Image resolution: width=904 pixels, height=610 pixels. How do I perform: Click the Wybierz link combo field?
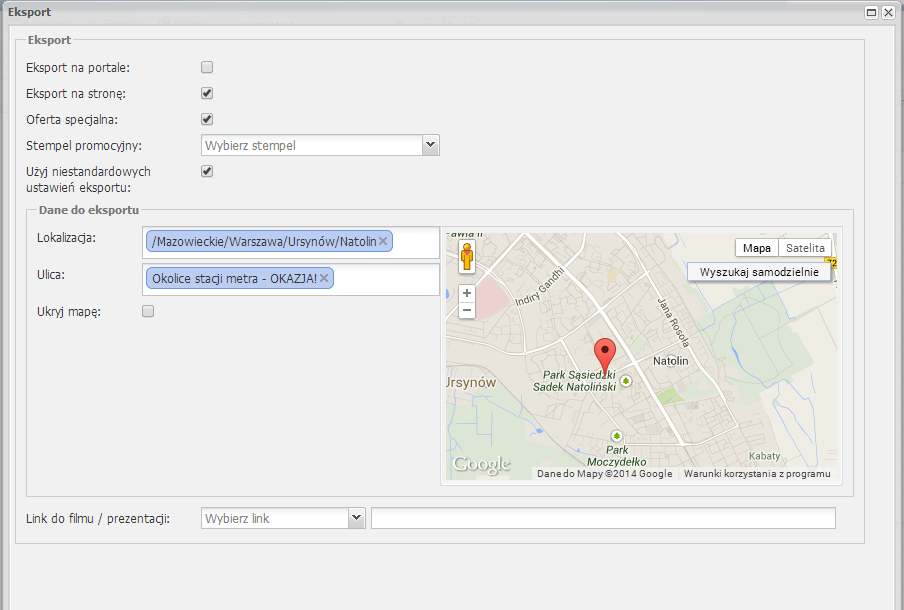275,518
